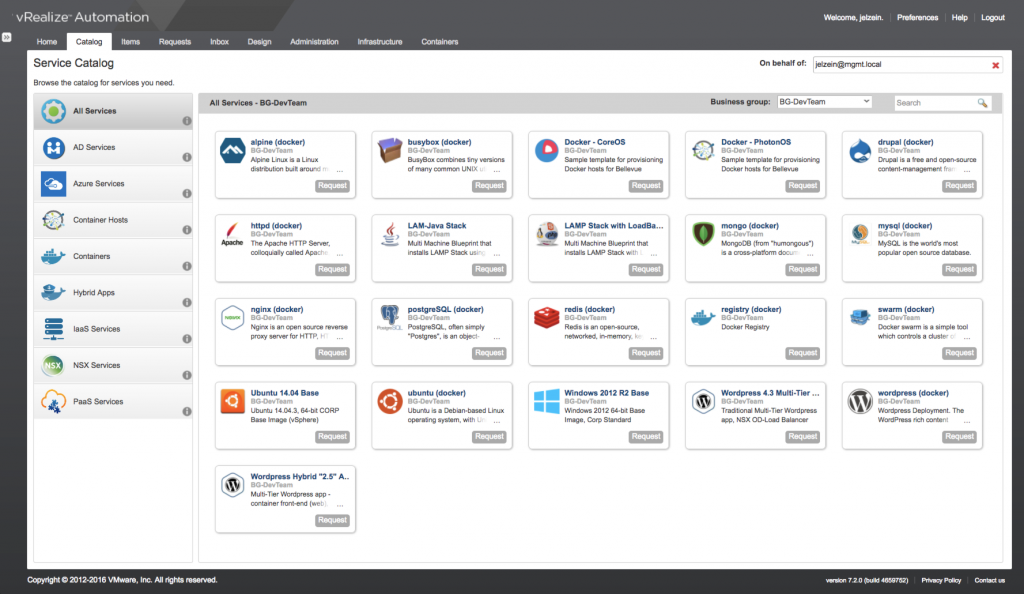Expand the collapsed left side panel arrow
Image resolution: width=1024 pixels, height=594 pixels.
coord(6,37)
